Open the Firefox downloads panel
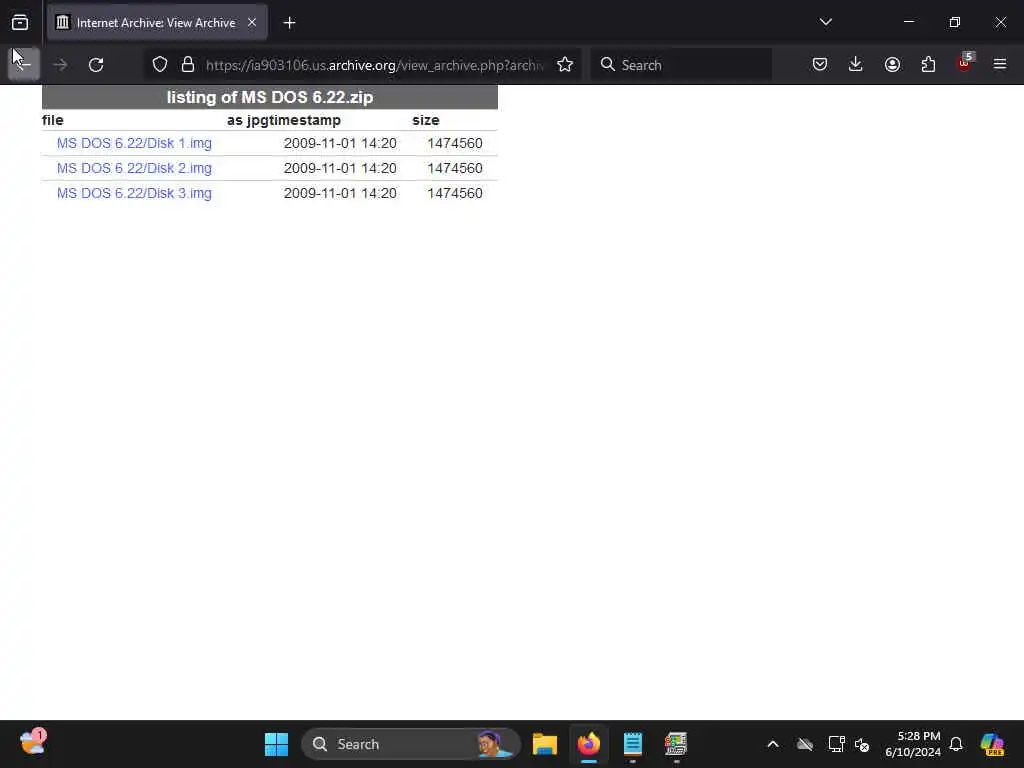Screen dimensions: 1024x768 coord(856,65)
